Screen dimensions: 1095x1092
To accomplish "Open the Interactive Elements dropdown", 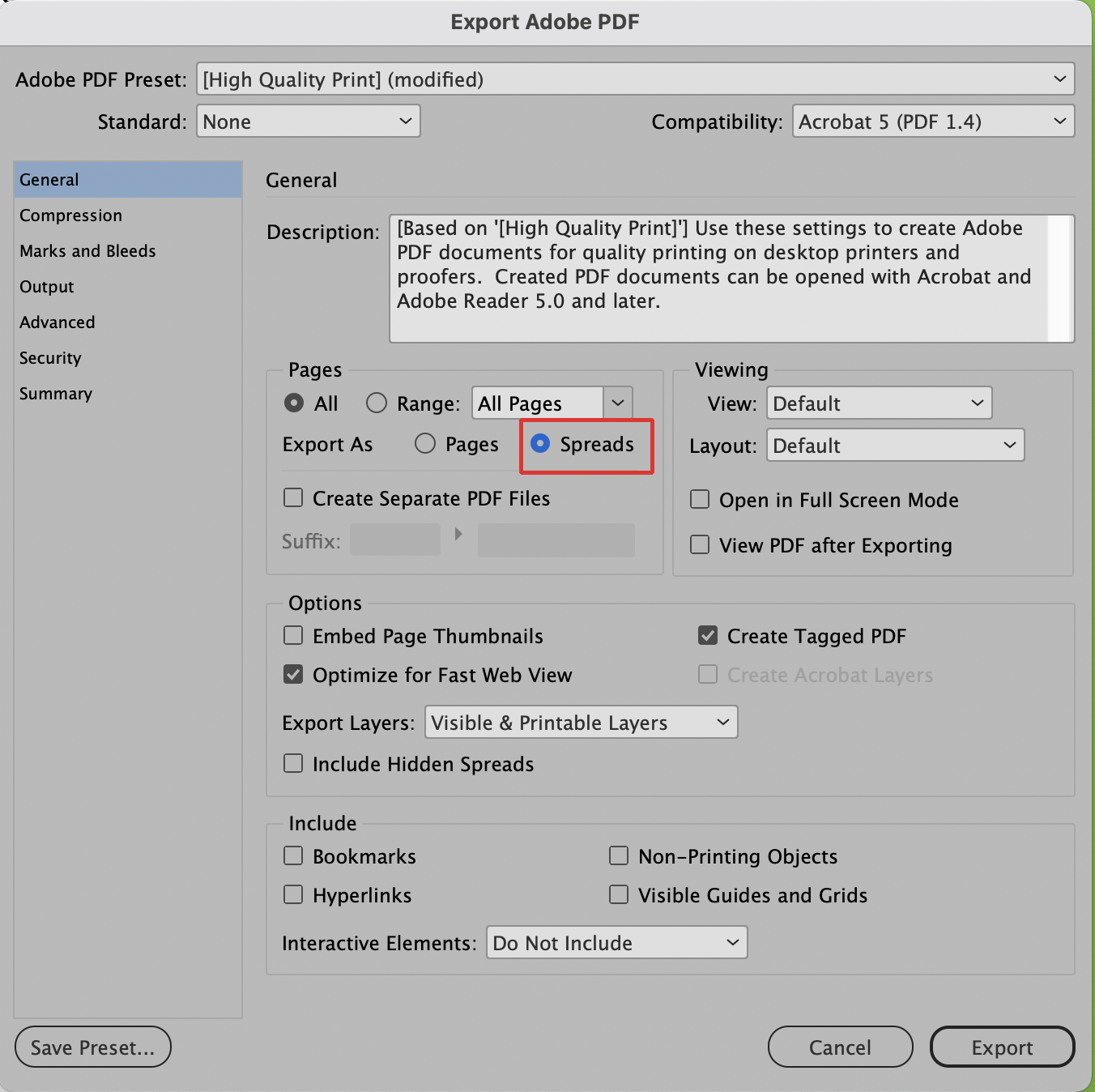I will [616, 942].
